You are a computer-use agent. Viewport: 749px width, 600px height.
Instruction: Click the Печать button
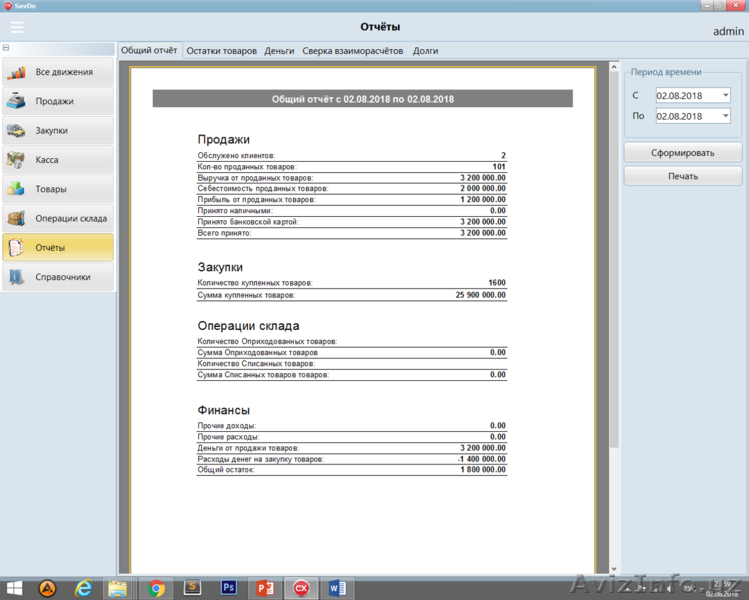(x=683, y=176)
